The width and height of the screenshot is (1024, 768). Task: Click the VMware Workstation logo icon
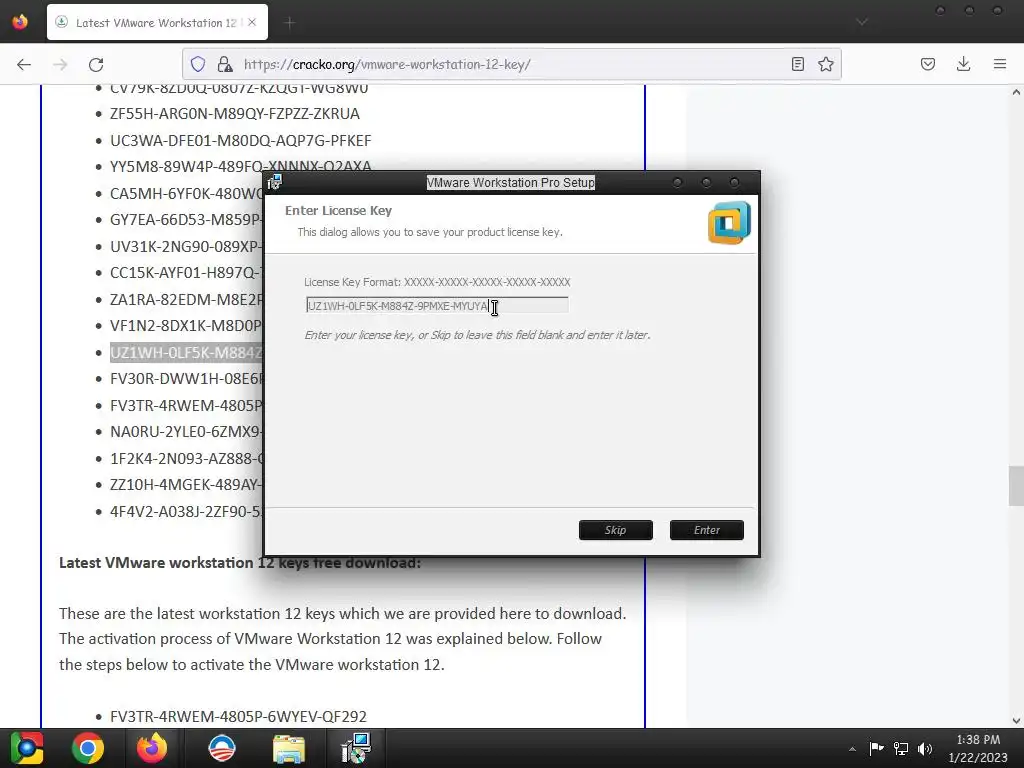click(x=729, y=223)
